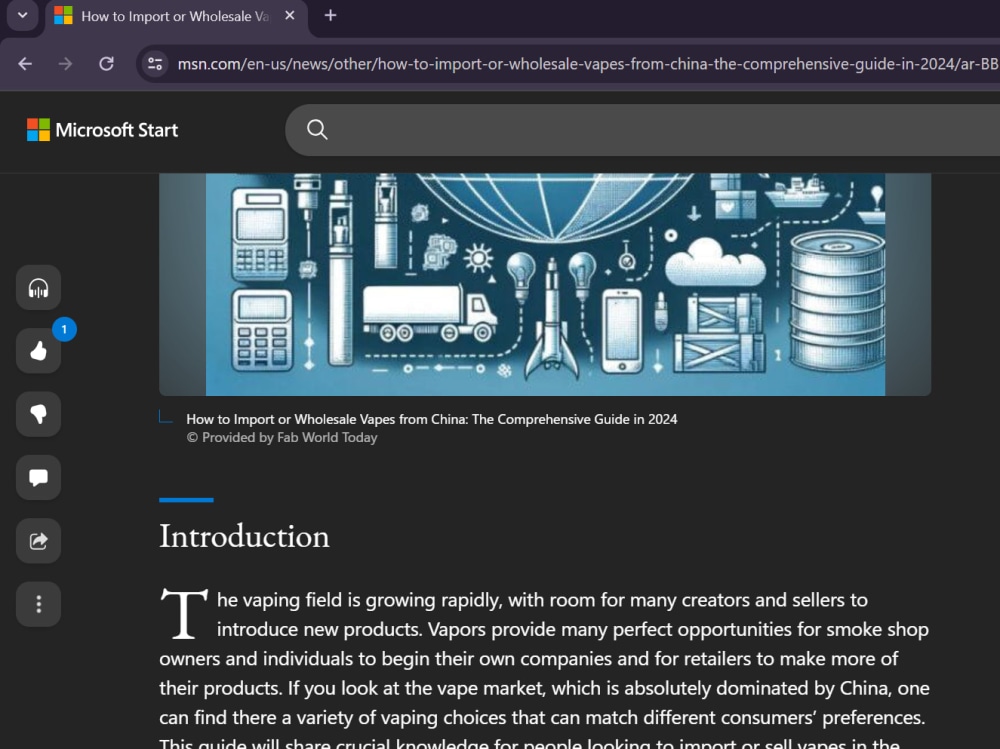View site information icon in address bar
Viewport: 1000px width, 749px height.
coord(155,64)
